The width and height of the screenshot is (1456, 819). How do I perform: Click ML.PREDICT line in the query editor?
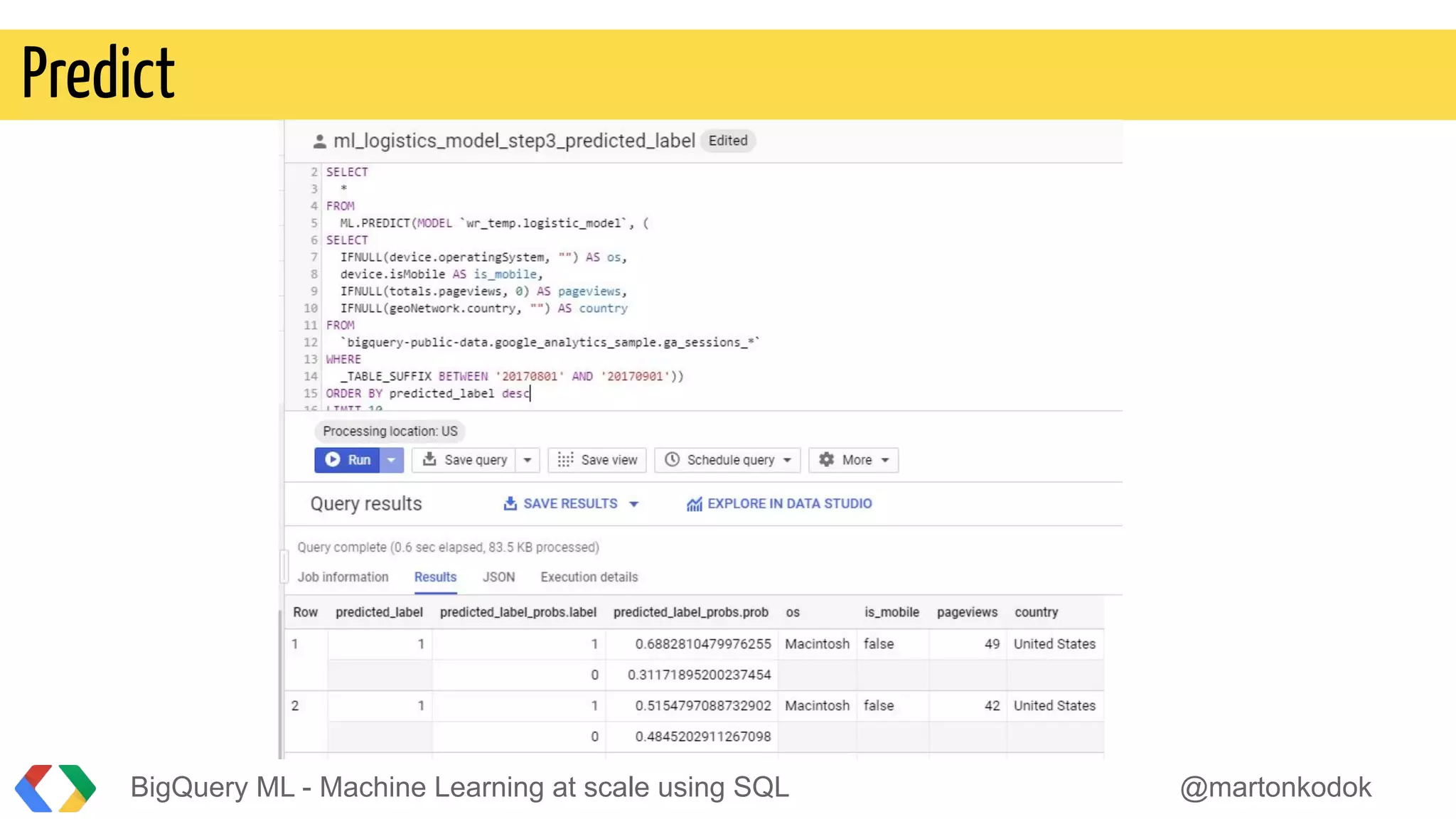(494, 223)
